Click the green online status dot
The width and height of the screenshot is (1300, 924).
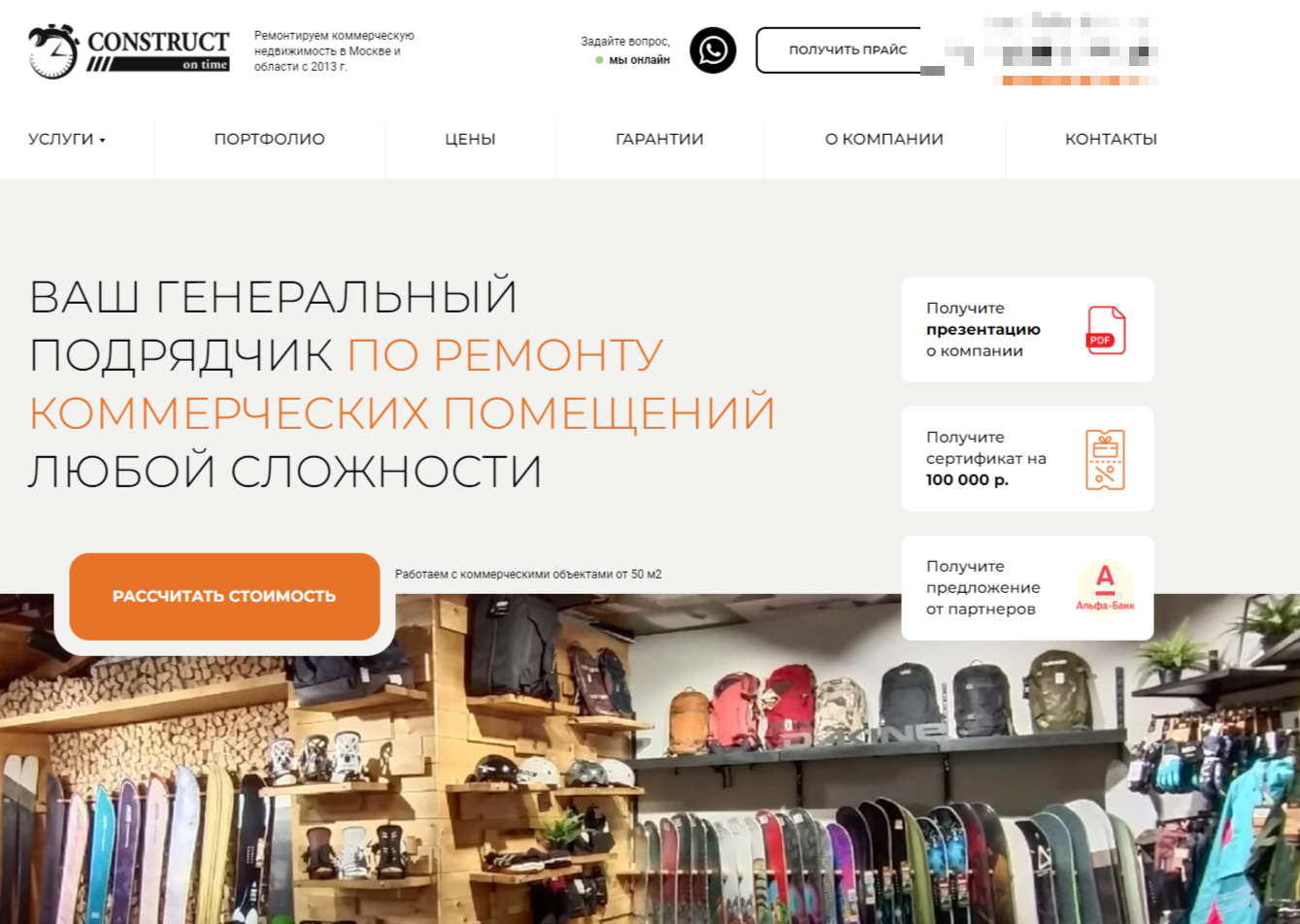coord(599,60)
